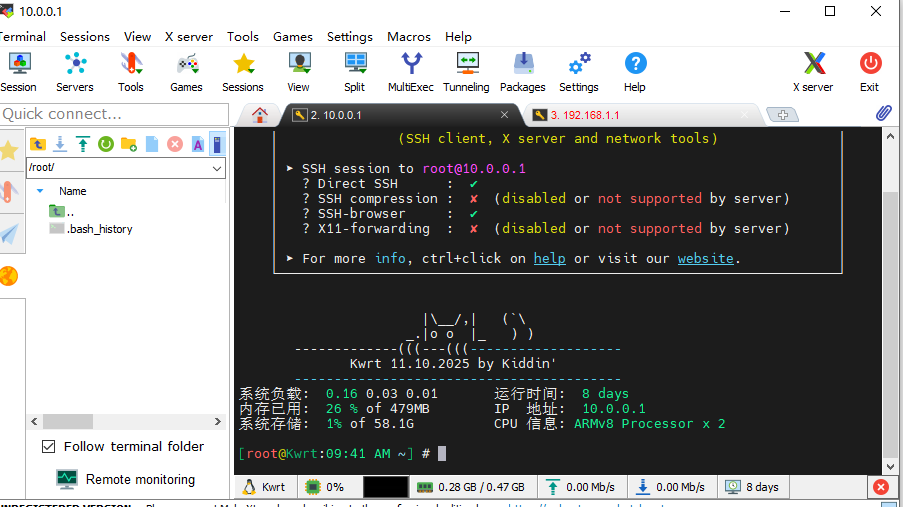This screenshot has height=507, width=903.
Task: Toggle Follow terminal folder checkbox
Action: [49, 447]
